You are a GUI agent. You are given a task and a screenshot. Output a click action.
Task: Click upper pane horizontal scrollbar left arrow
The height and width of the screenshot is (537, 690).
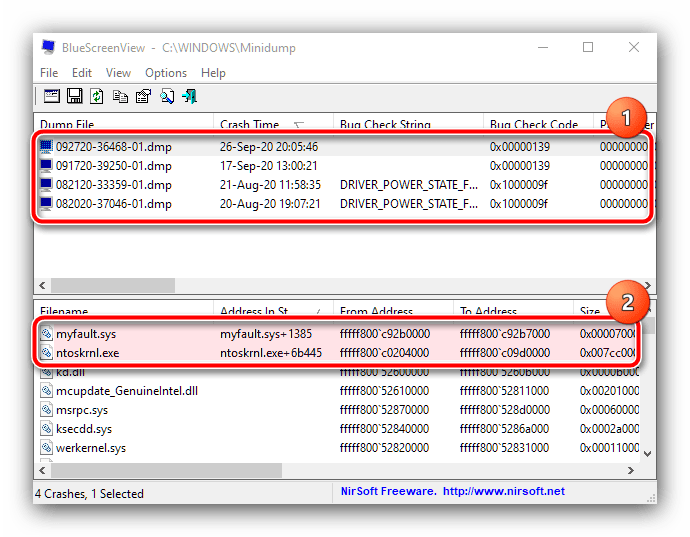42,285
